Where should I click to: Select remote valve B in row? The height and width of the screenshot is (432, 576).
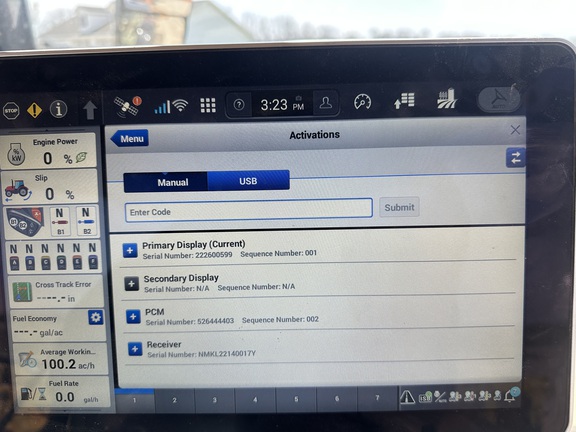[x=29, y=257]
